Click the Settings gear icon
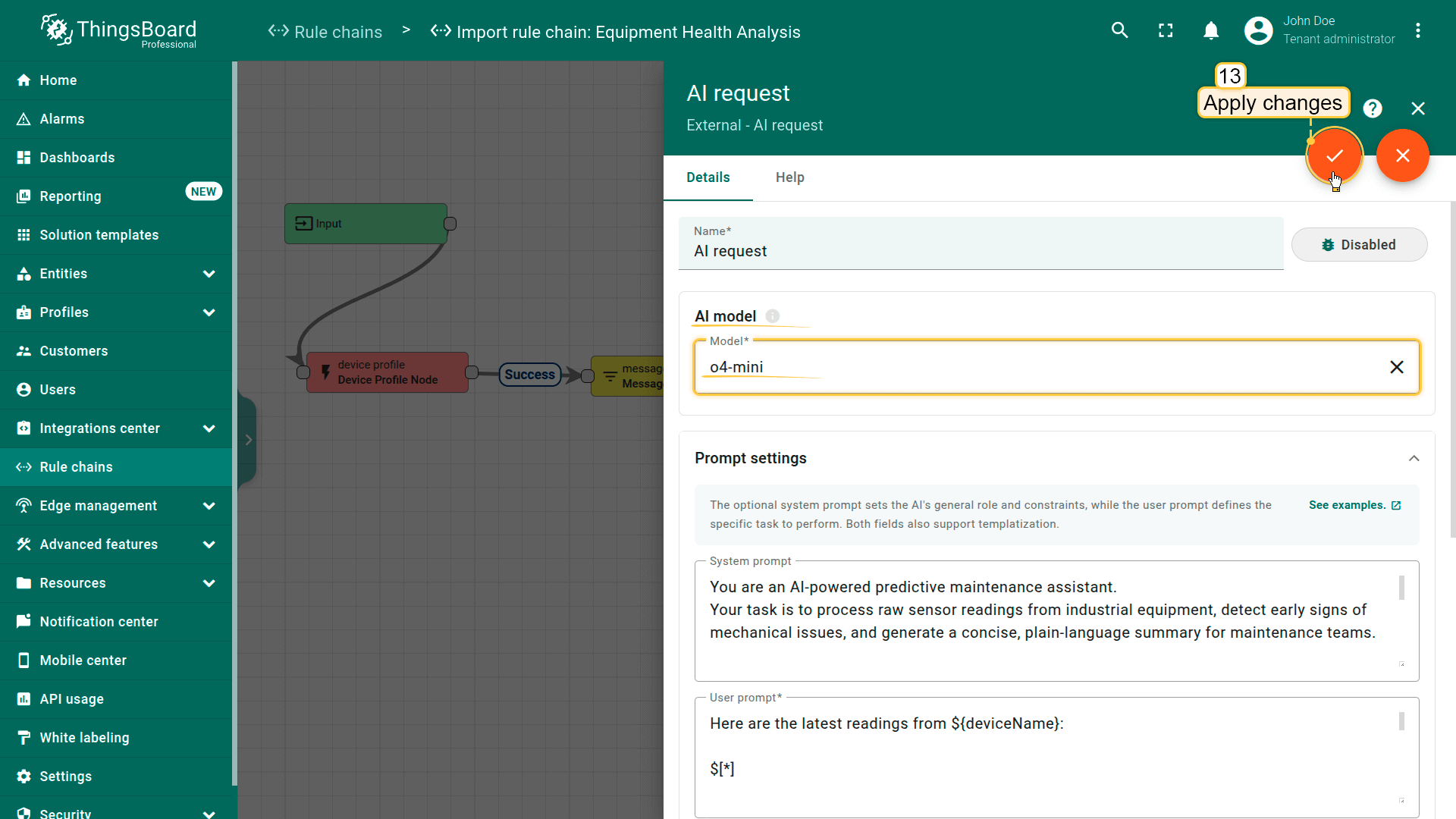The height and width of the screenshot is (819, 1456). click(x=24, y=777)
